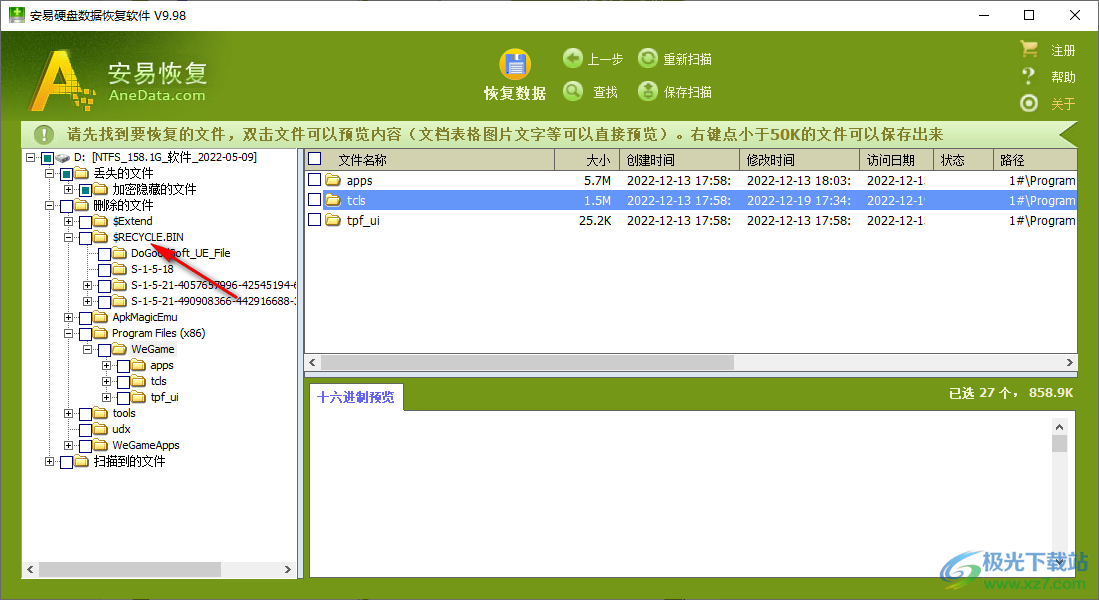This screenshot has width=1099, height=600.
Task: Expand the $Extend tree node
Action: point(69,221)
